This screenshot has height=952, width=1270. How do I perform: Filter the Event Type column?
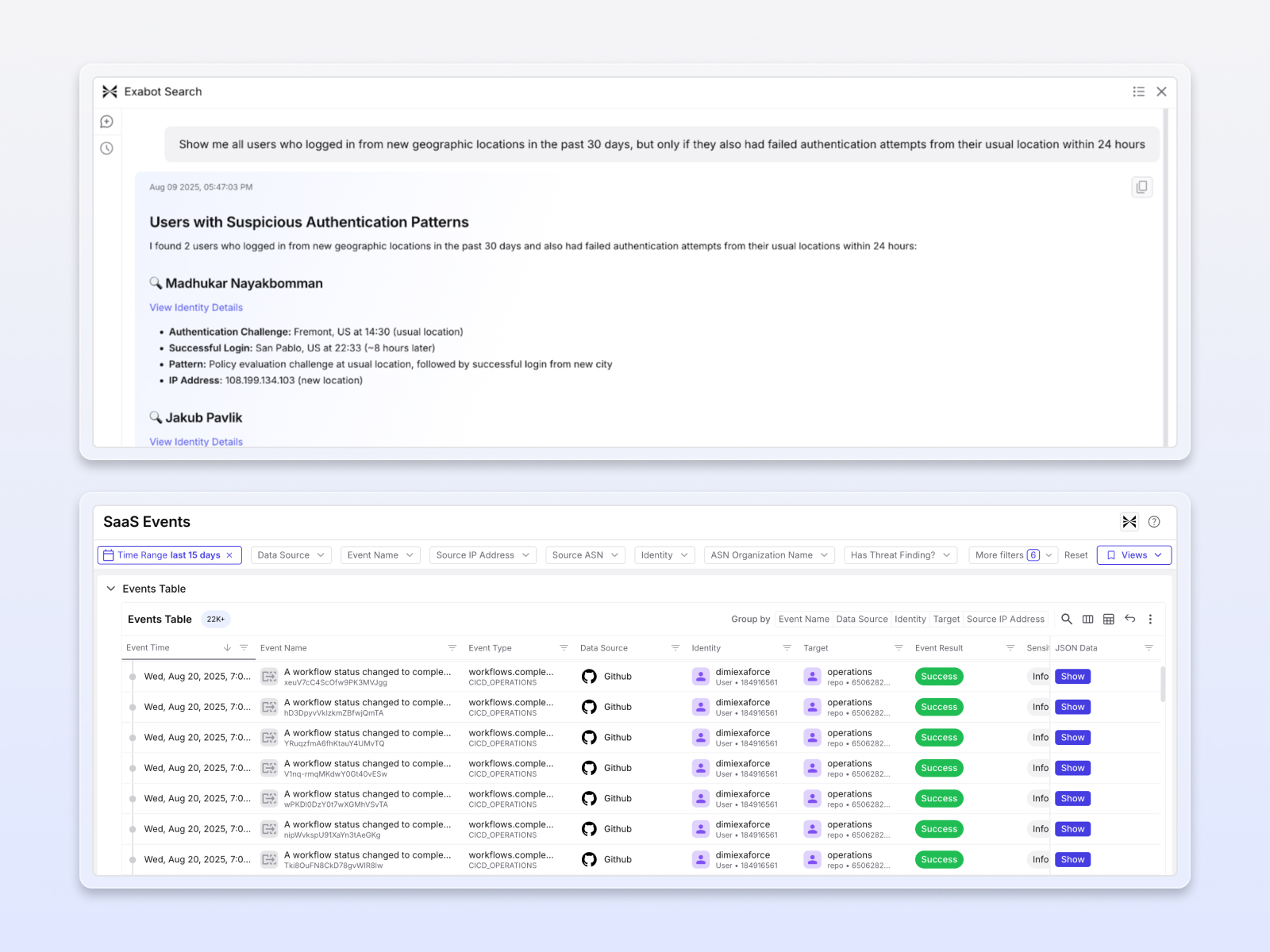click(x=564, y=647)
